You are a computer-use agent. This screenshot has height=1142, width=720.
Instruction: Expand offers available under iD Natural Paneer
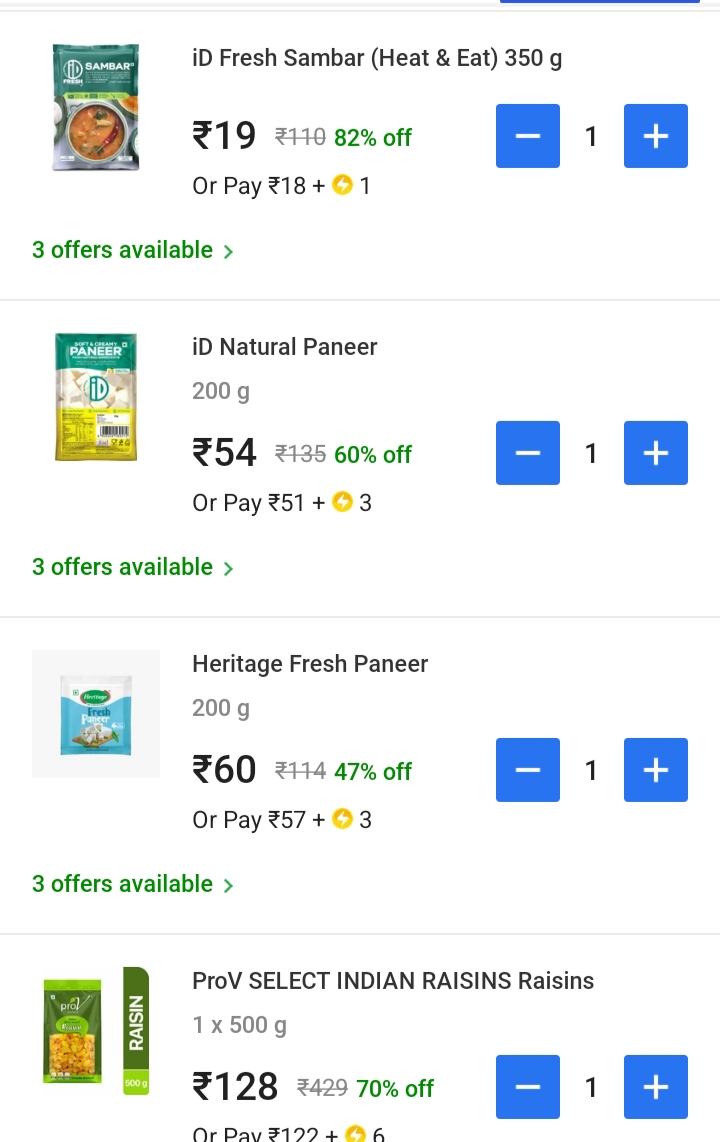[132, 567]
